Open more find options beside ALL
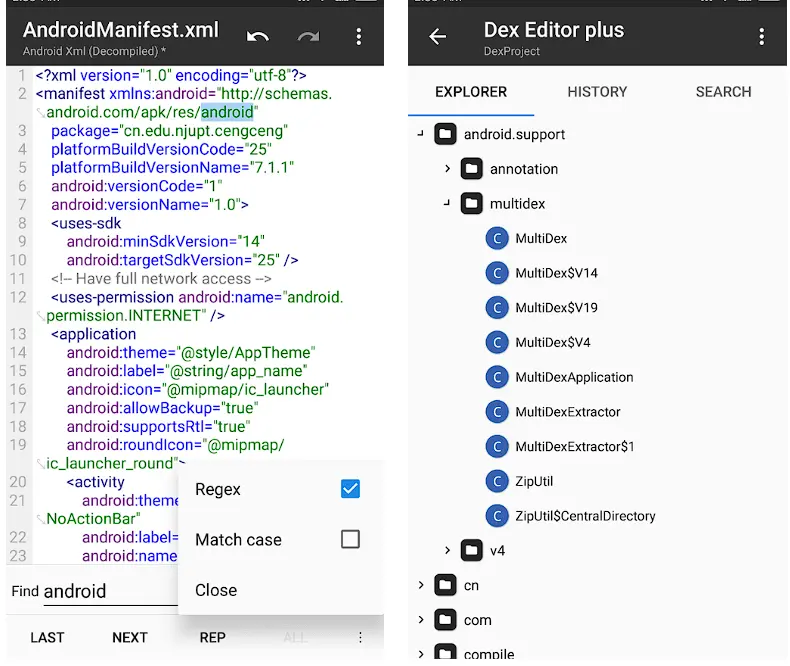The width and height of the screenshot is (790, 666). pyautogui.click(x=360, y=637)
